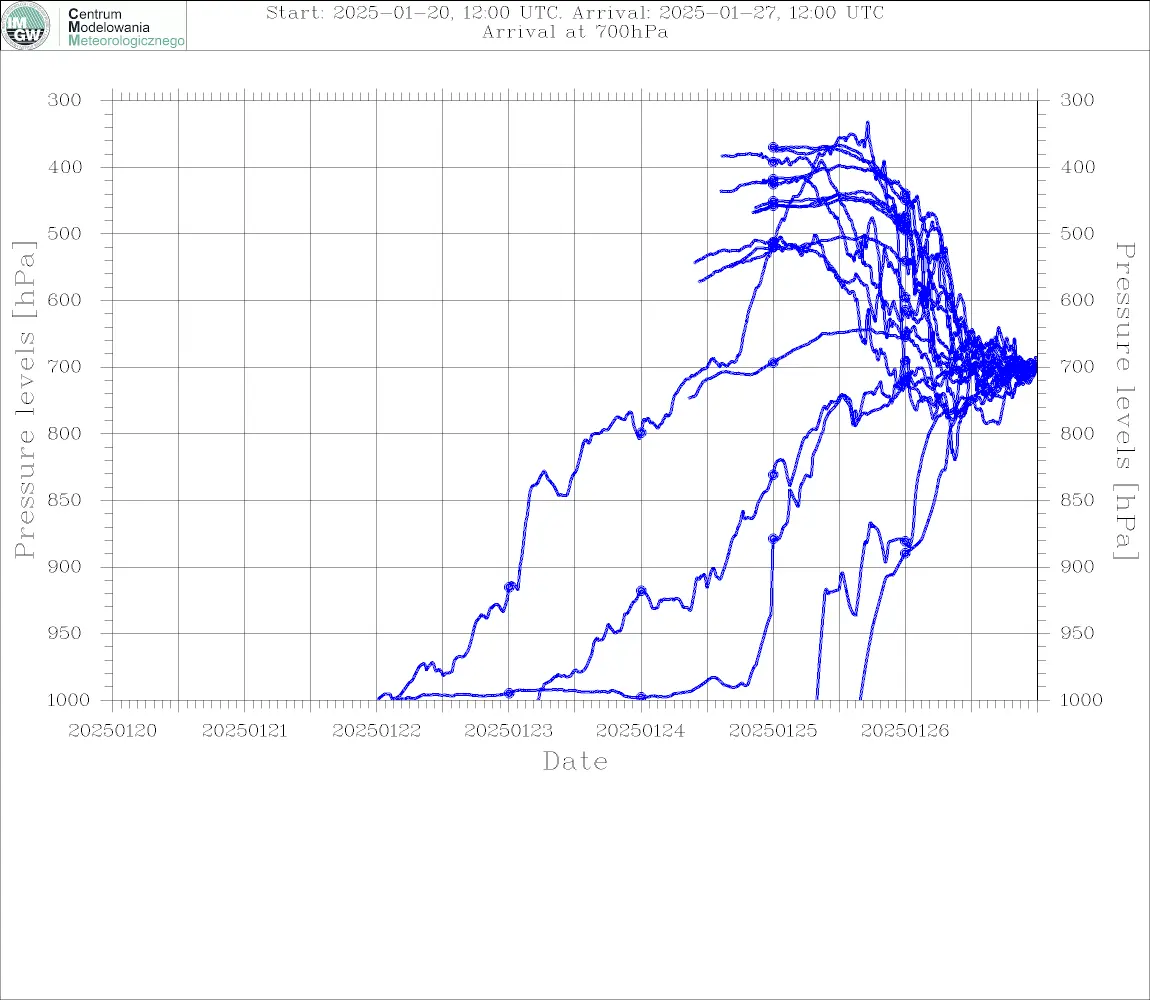
Task: Click the x-axis date label 20250120
Action: point(112,731)
